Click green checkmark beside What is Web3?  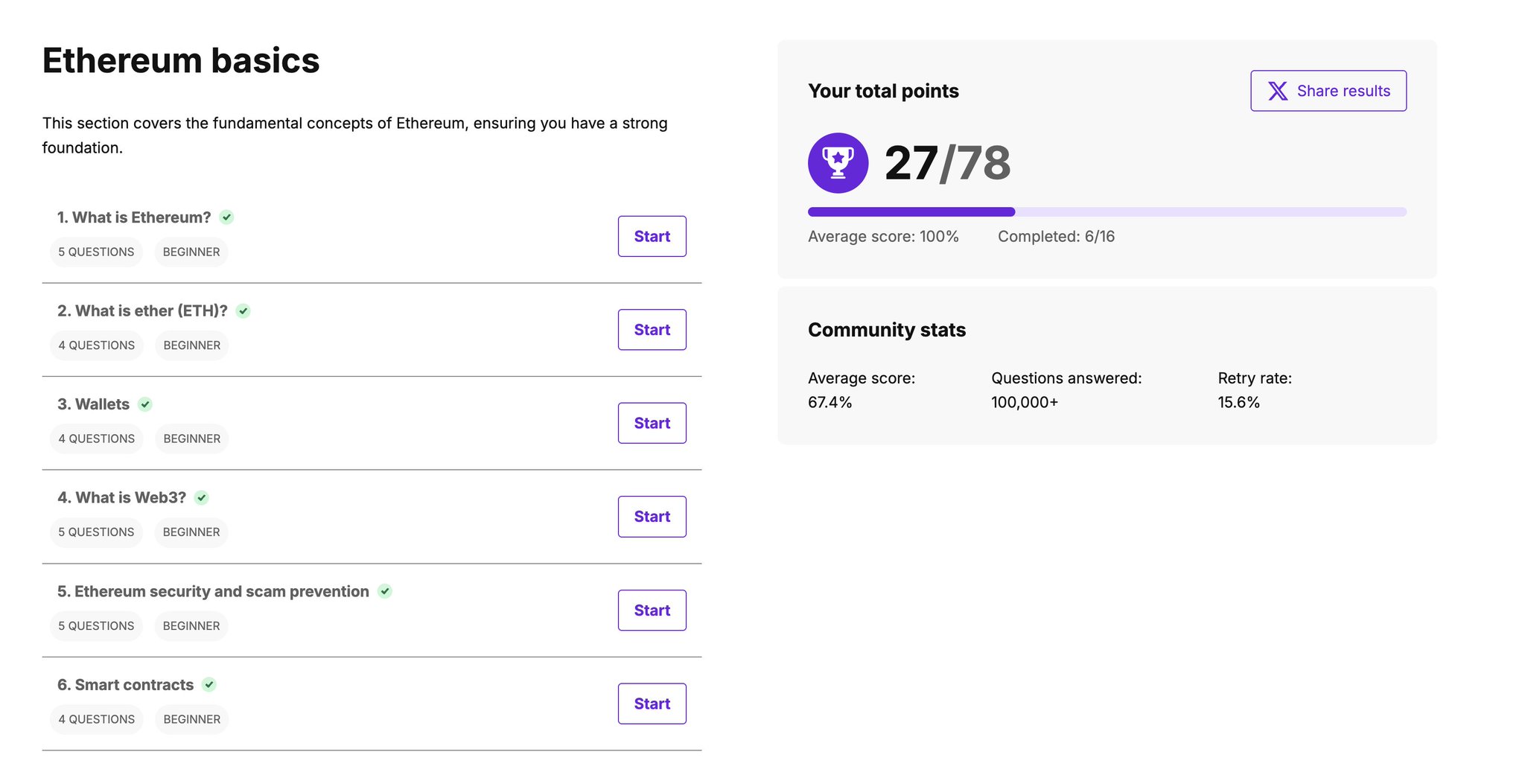point(202,498)
